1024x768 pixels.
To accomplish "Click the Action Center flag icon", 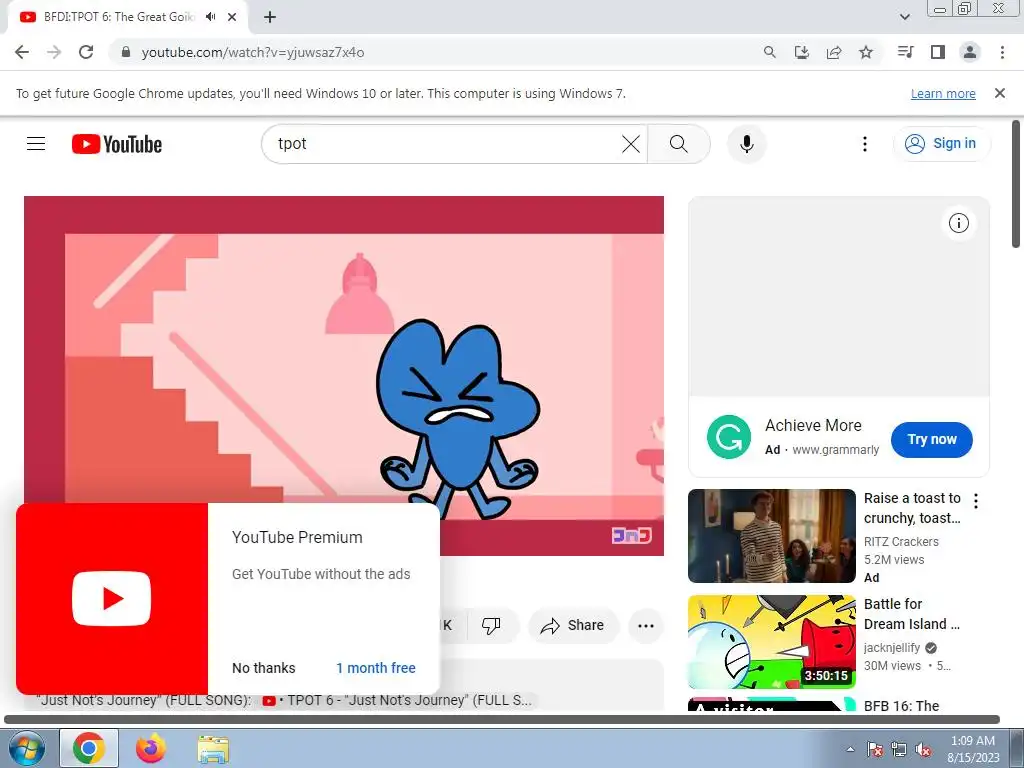I will tap(875, 750).
